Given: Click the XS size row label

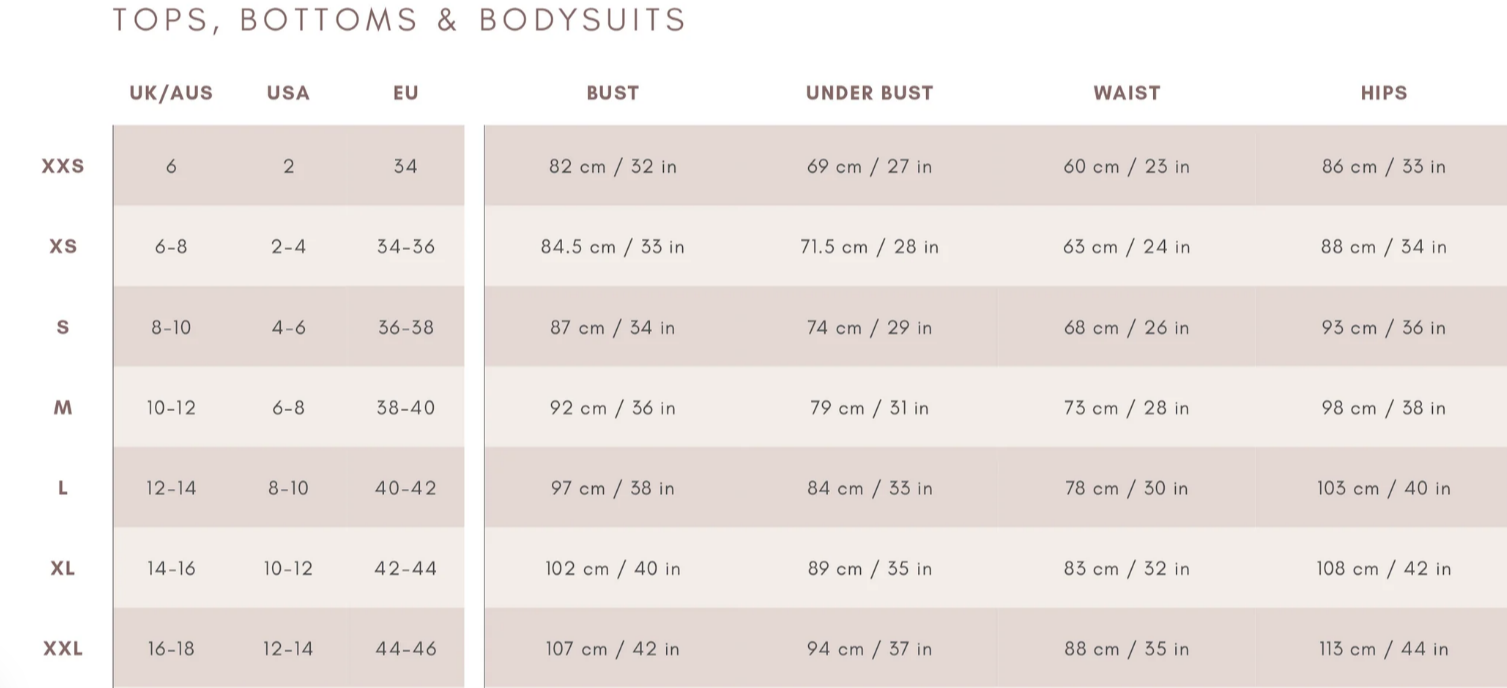Looking at the screenshot, I should (x=63, y=246).
